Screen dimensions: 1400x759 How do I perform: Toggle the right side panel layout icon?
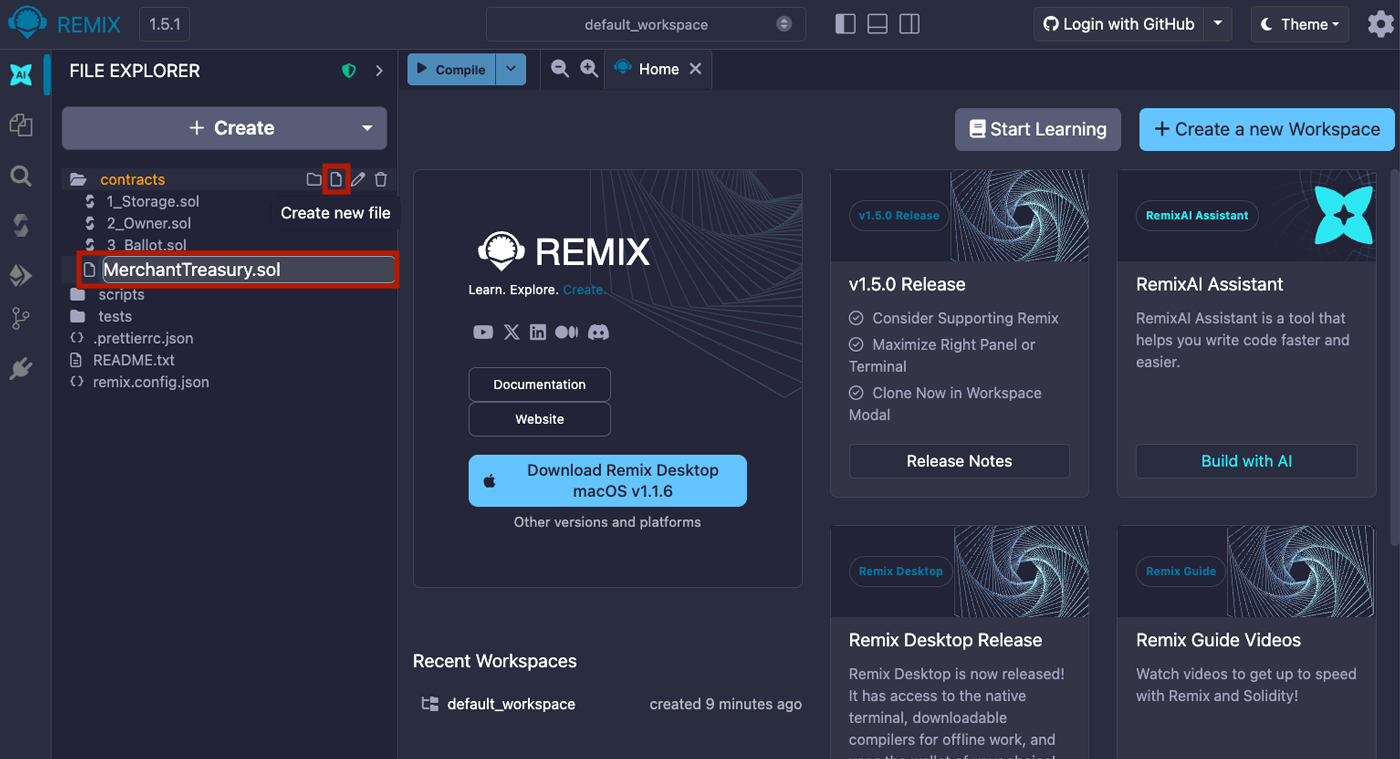909,24
